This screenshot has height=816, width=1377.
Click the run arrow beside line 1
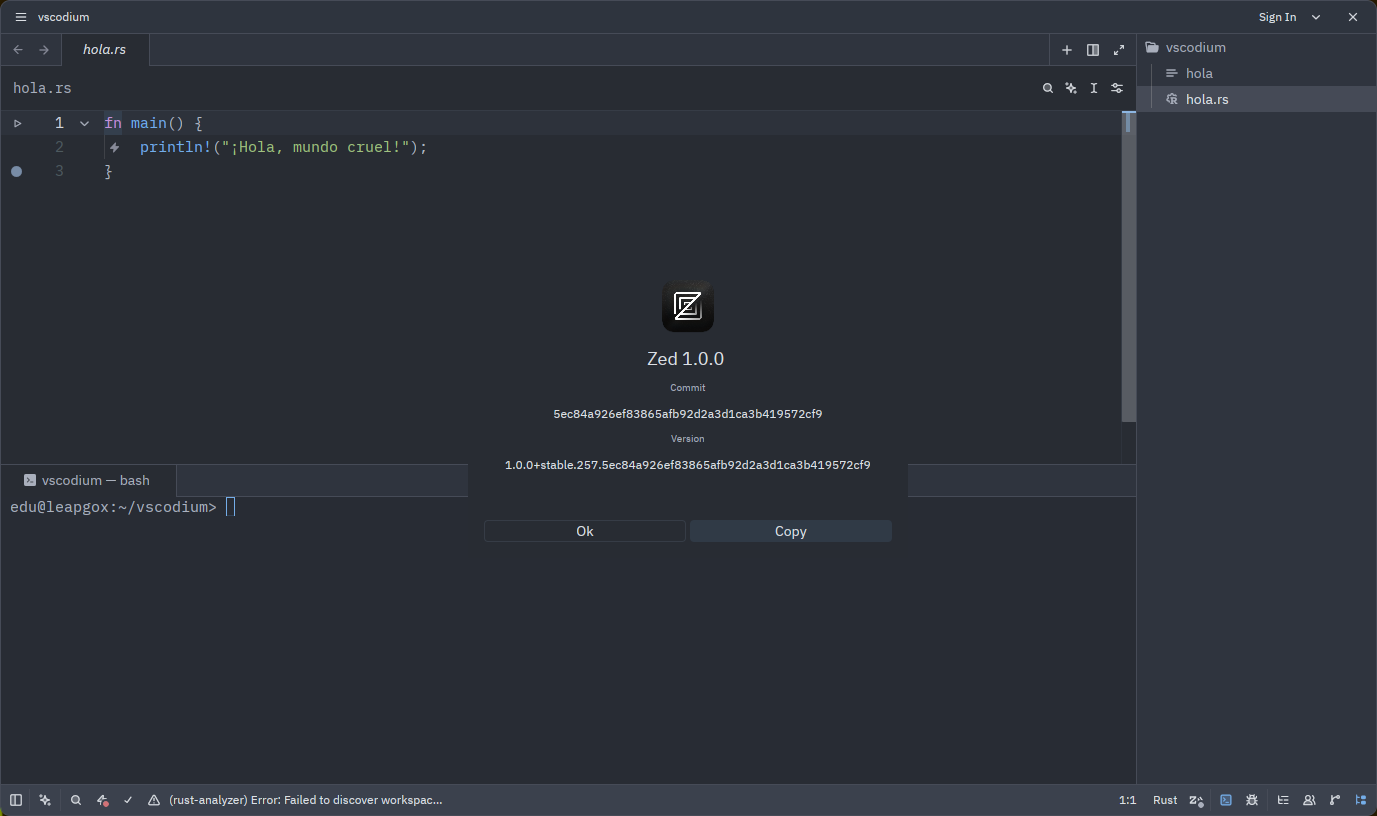[17, 123]
